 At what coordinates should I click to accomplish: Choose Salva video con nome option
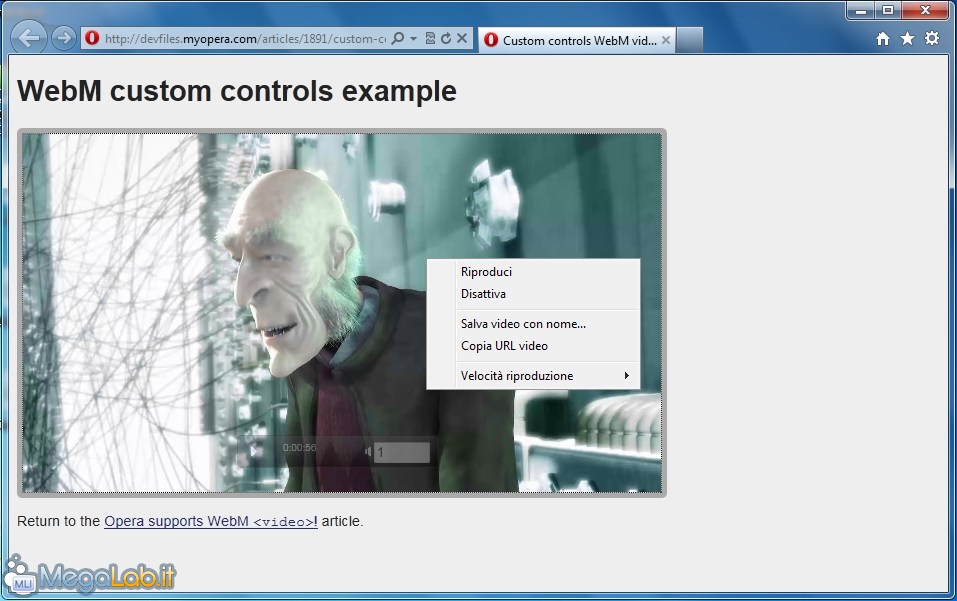523,324
